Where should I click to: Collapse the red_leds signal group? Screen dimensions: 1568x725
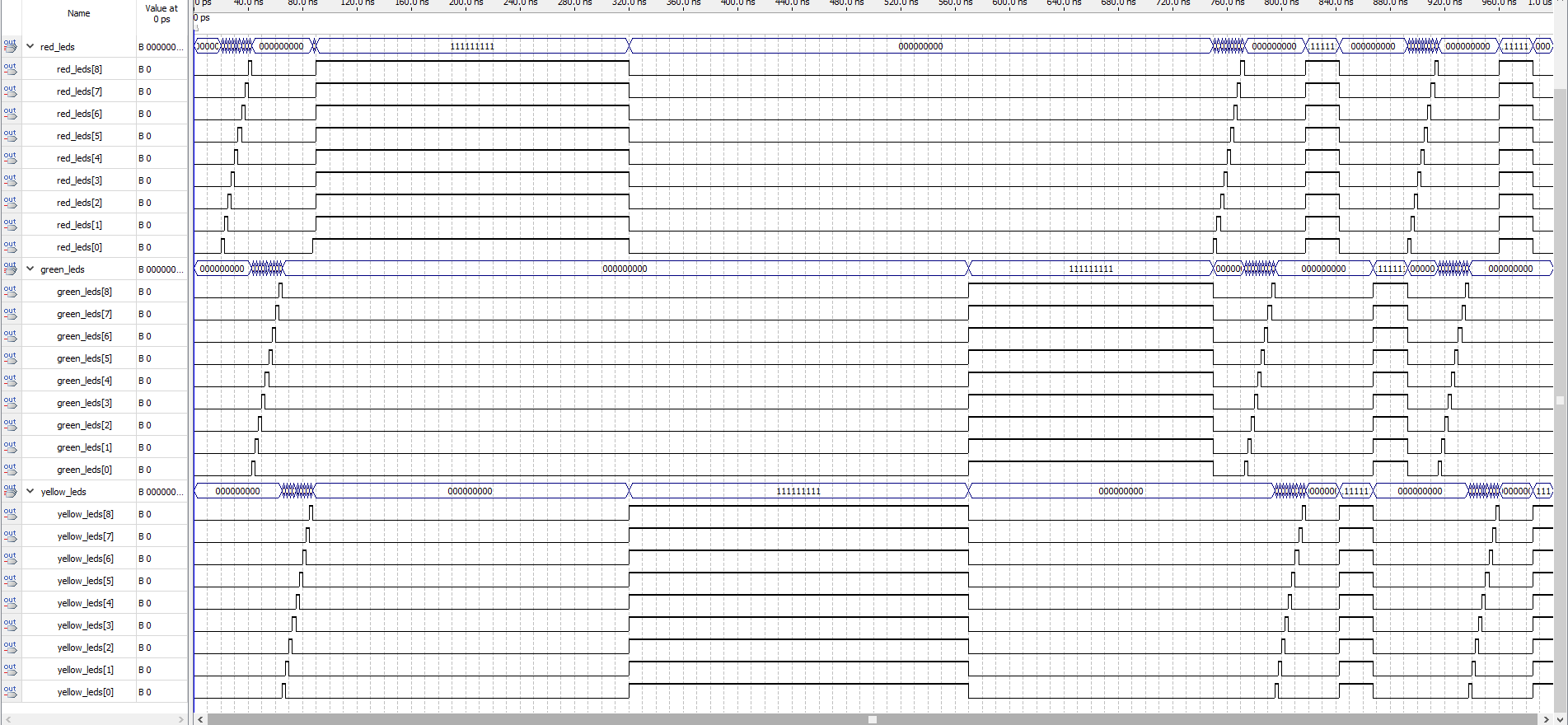pos(30,46)
